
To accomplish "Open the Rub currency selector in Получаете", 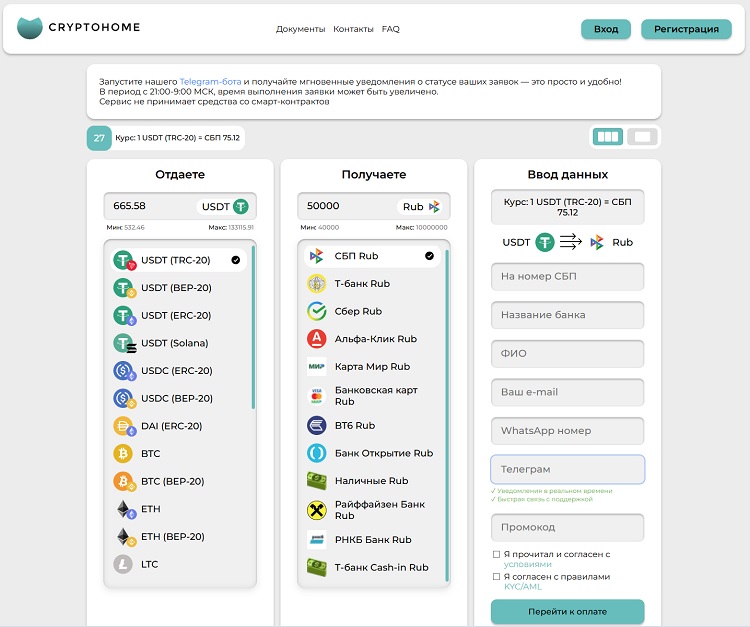I will point(420,207).
